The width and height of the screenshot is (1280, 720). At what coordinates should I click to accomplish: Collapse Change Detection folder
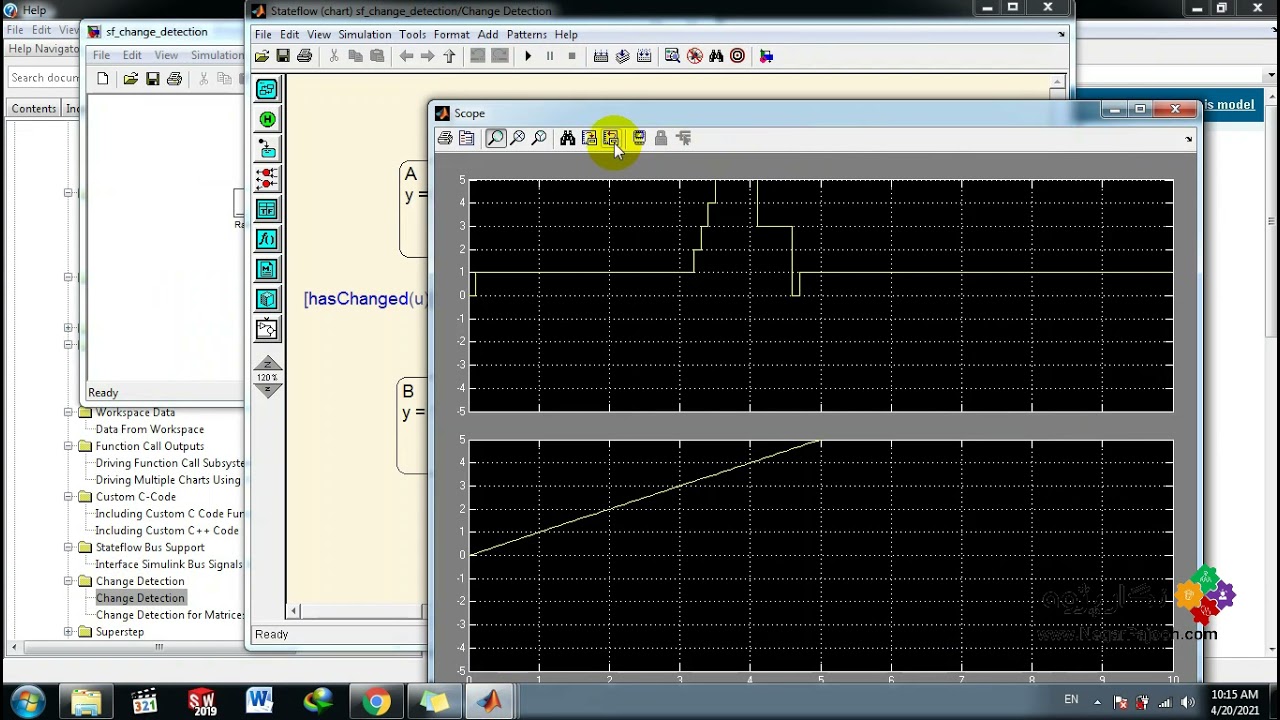pyautogui.click(x=68, y=581)
